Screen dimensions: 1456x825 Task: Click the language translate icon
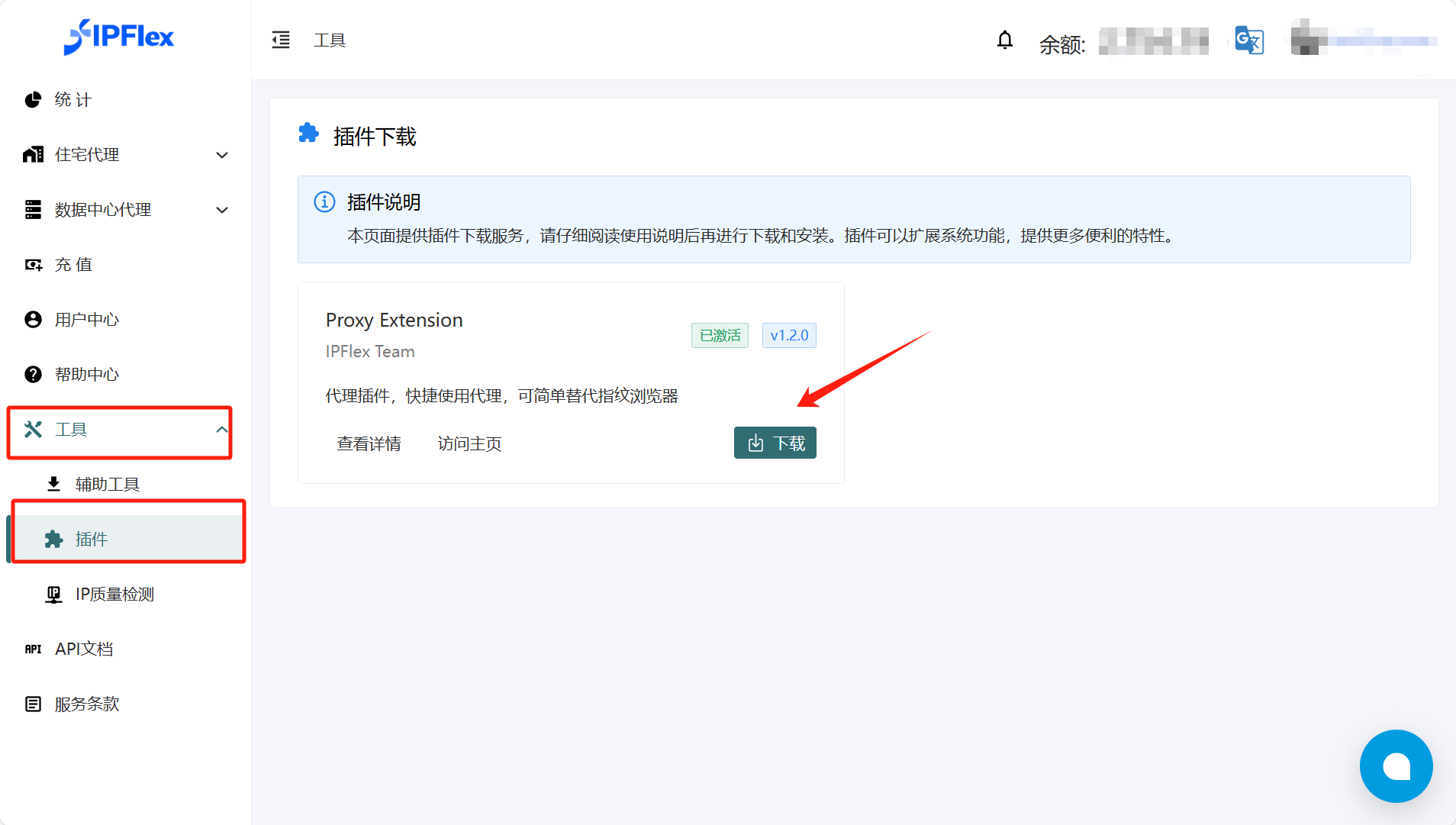(1249, 40)
